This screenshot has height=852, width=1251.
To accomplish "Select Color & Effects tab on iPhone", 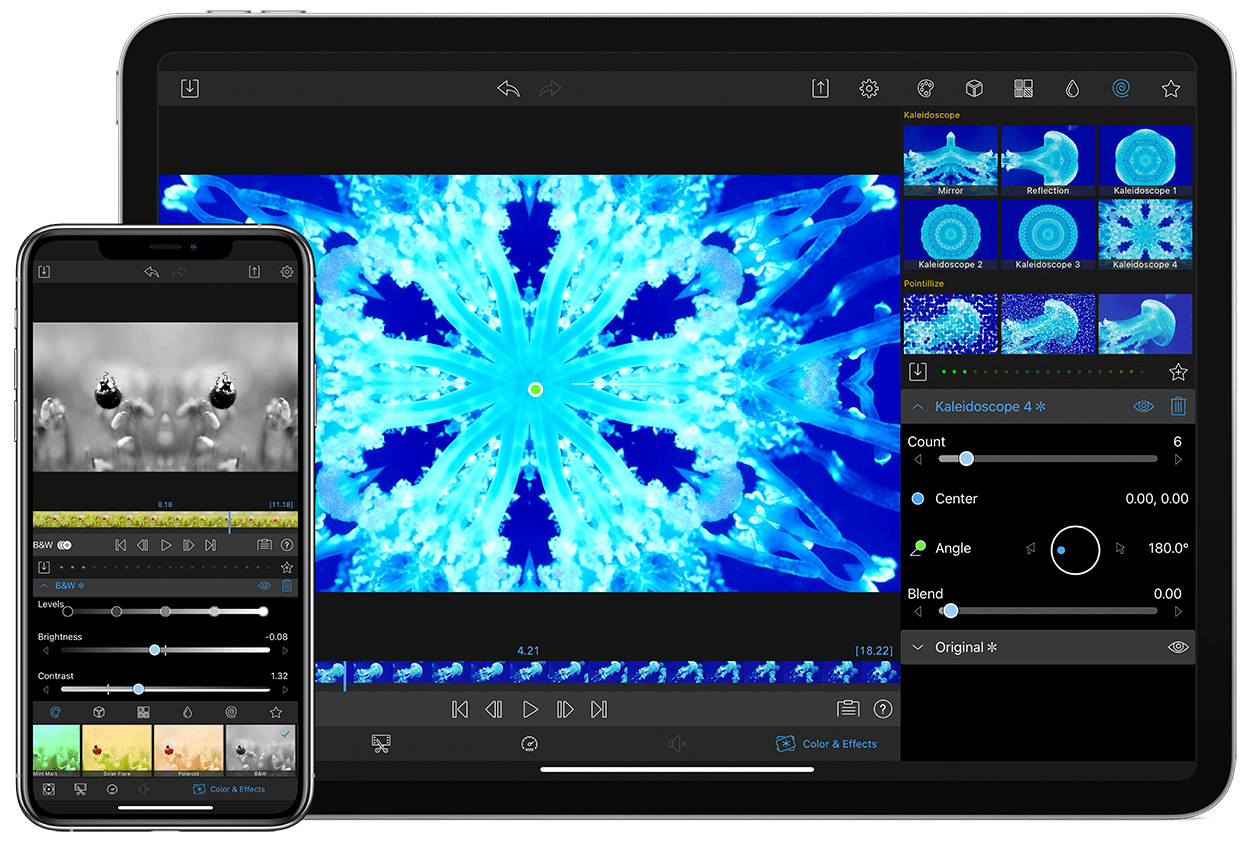I will point(228,789).
